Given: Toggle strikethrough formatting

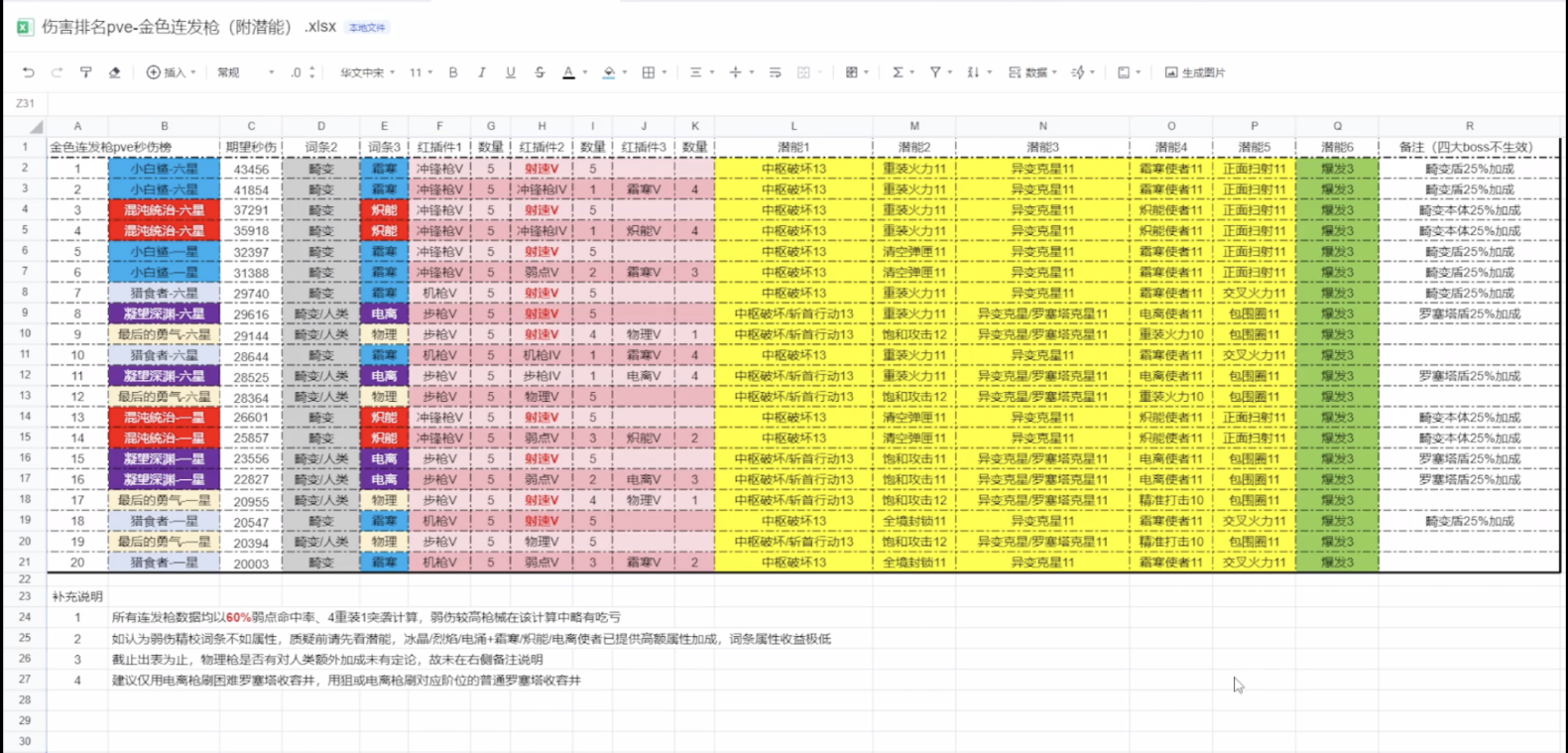Looking at the screenshot, I should 540,72.
